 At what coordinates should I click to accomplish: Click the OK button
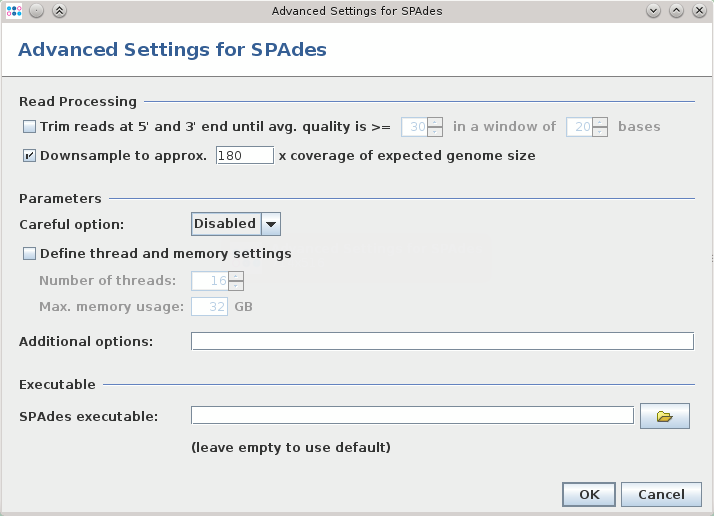[589, 494]
